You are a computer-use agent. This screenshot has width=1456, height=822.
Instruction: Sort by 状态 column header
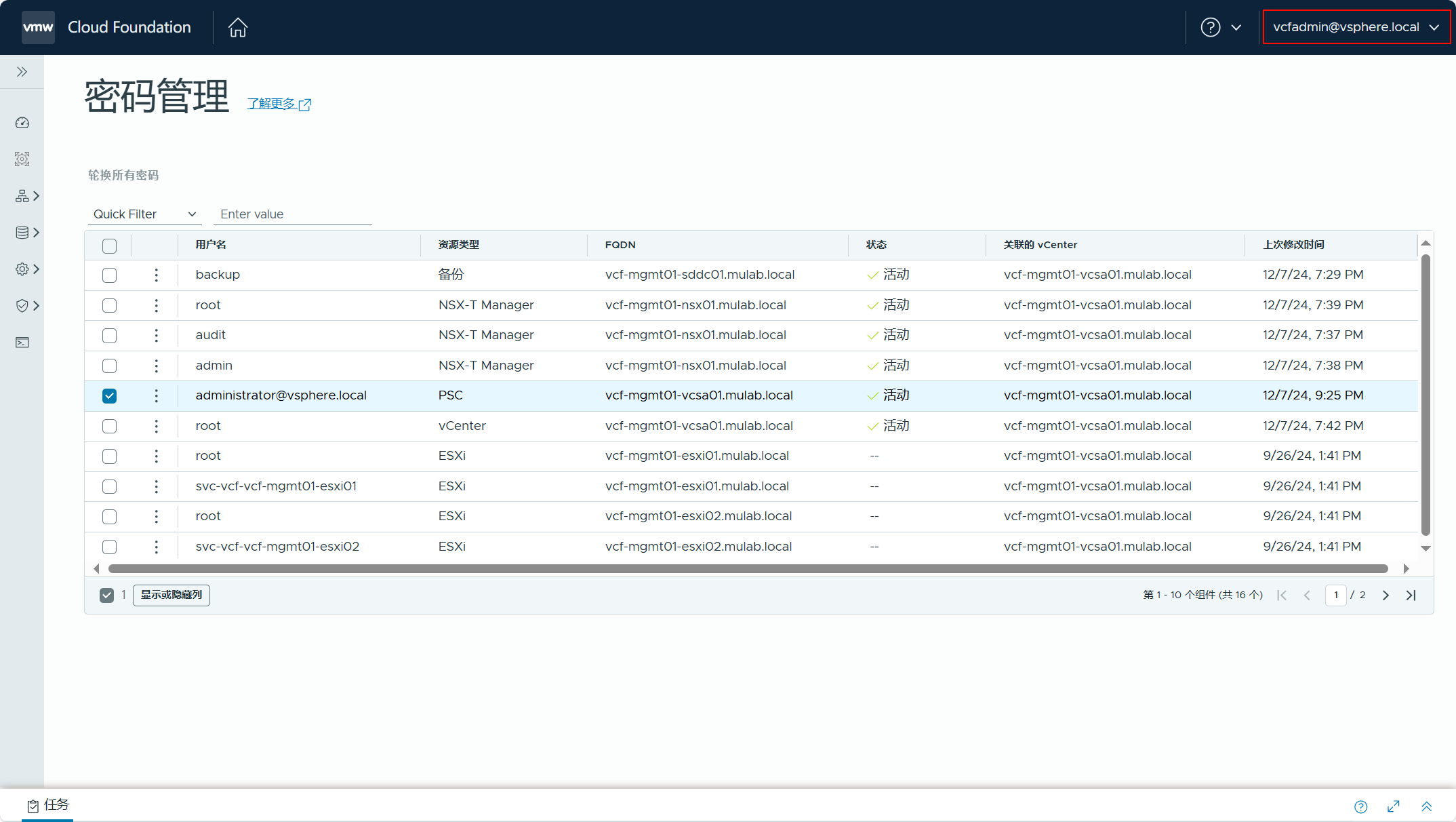coord(876,245)
